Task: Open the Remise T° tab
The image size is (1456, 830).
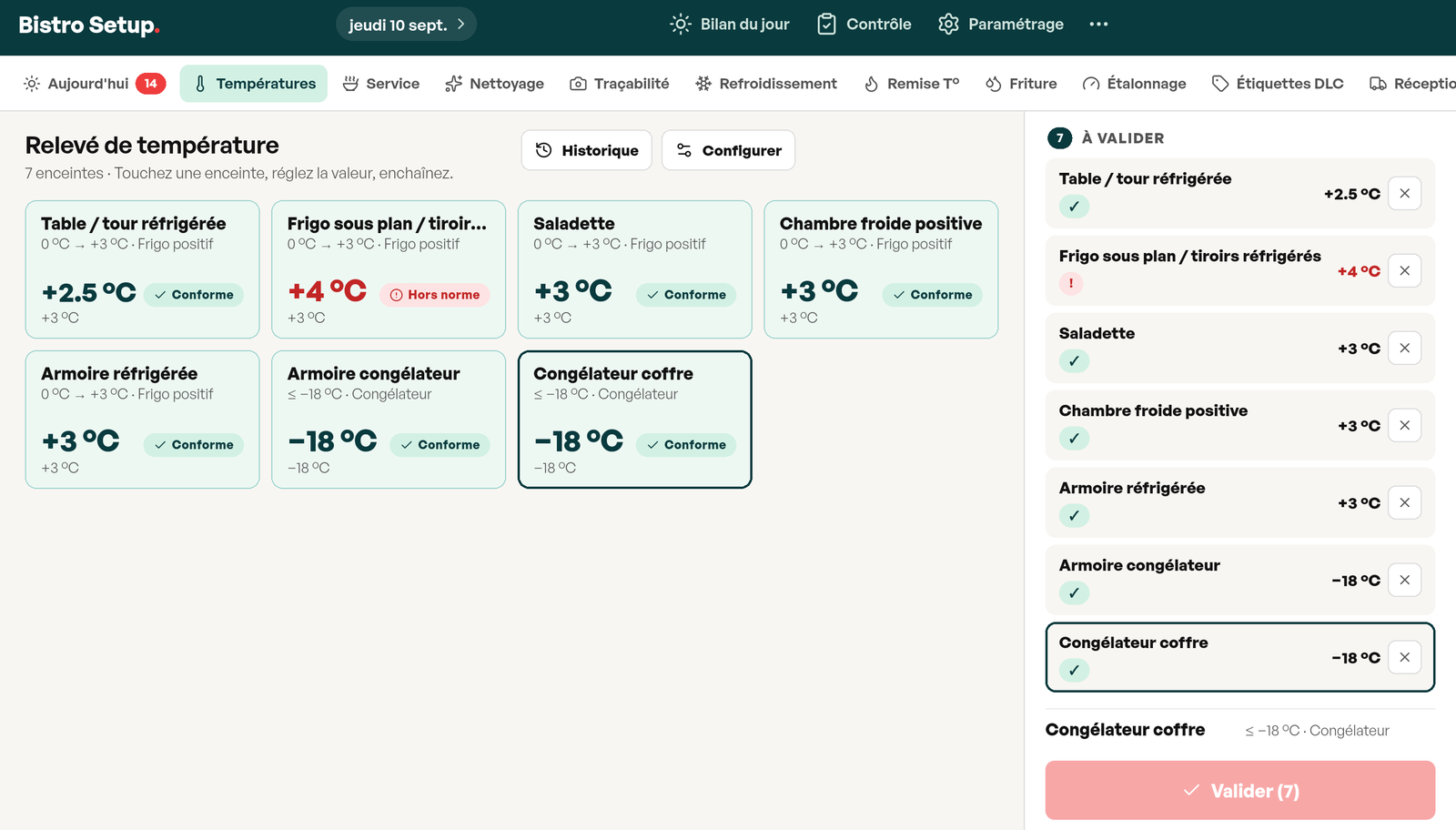Action: pyautogui.click(x=912, y=84)
